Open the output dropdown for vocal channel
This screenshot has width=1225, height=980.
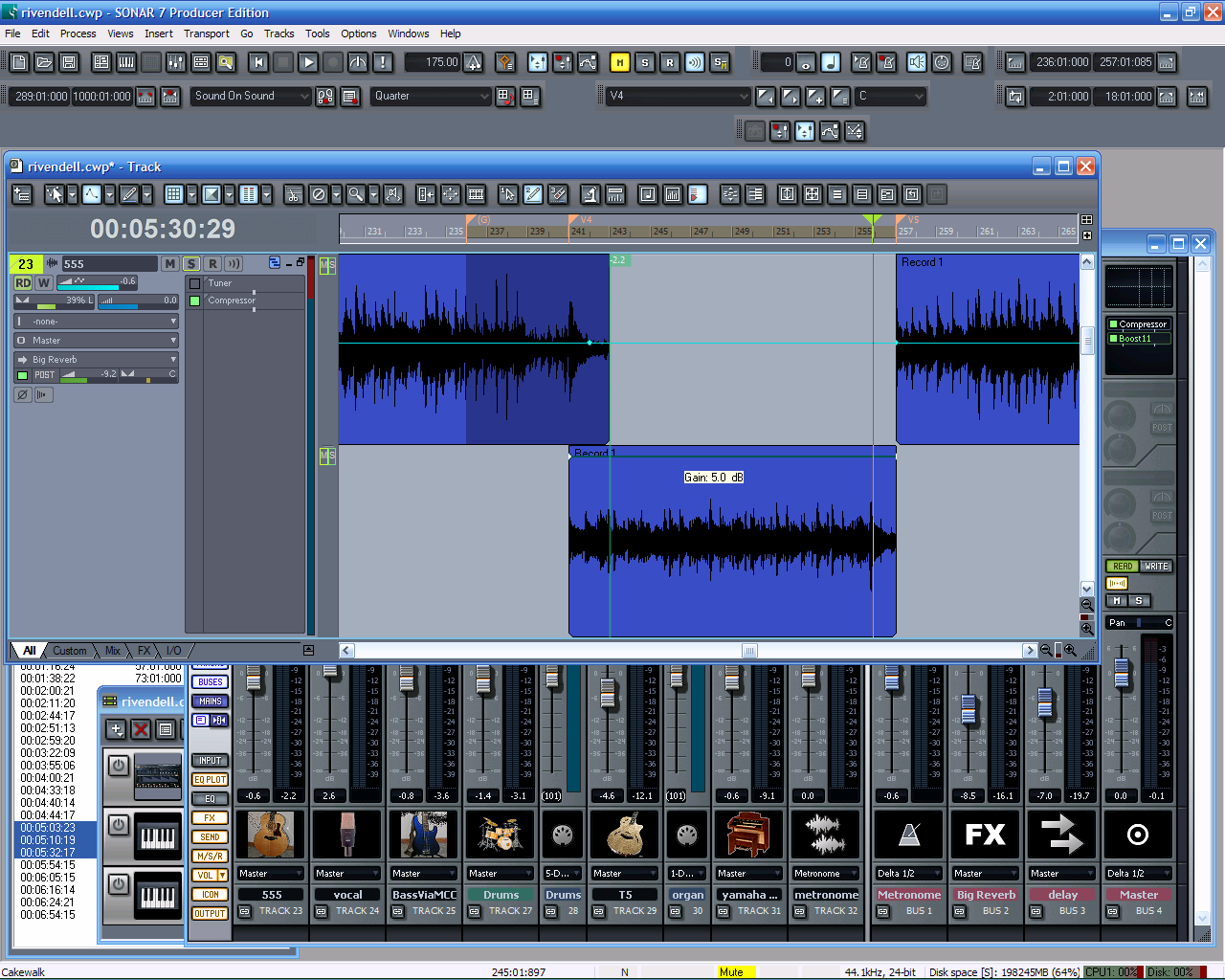347,874
